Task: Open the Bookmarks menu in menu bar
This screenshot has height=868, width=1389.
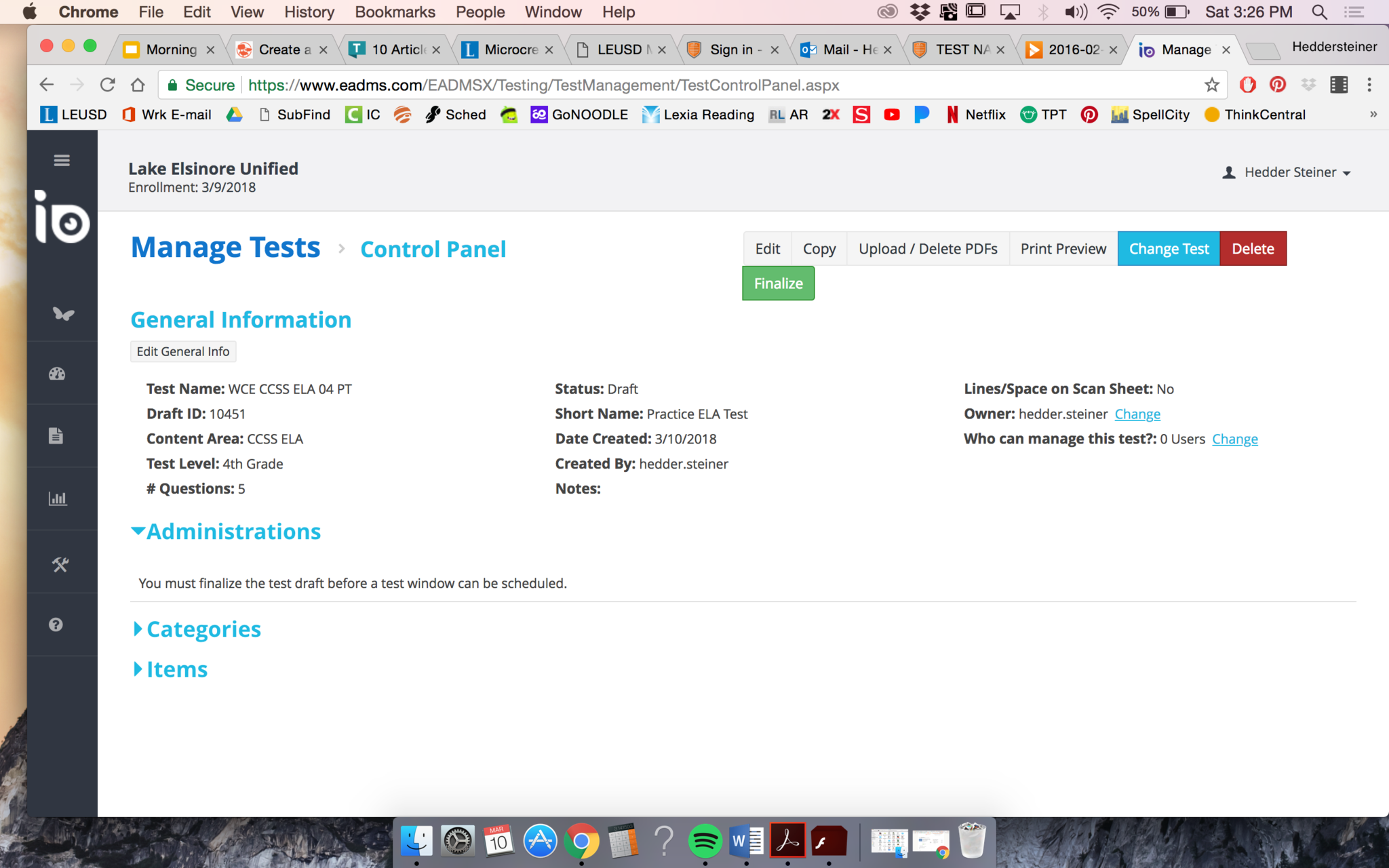Action: pyautogui.click(x=395, y=12)
